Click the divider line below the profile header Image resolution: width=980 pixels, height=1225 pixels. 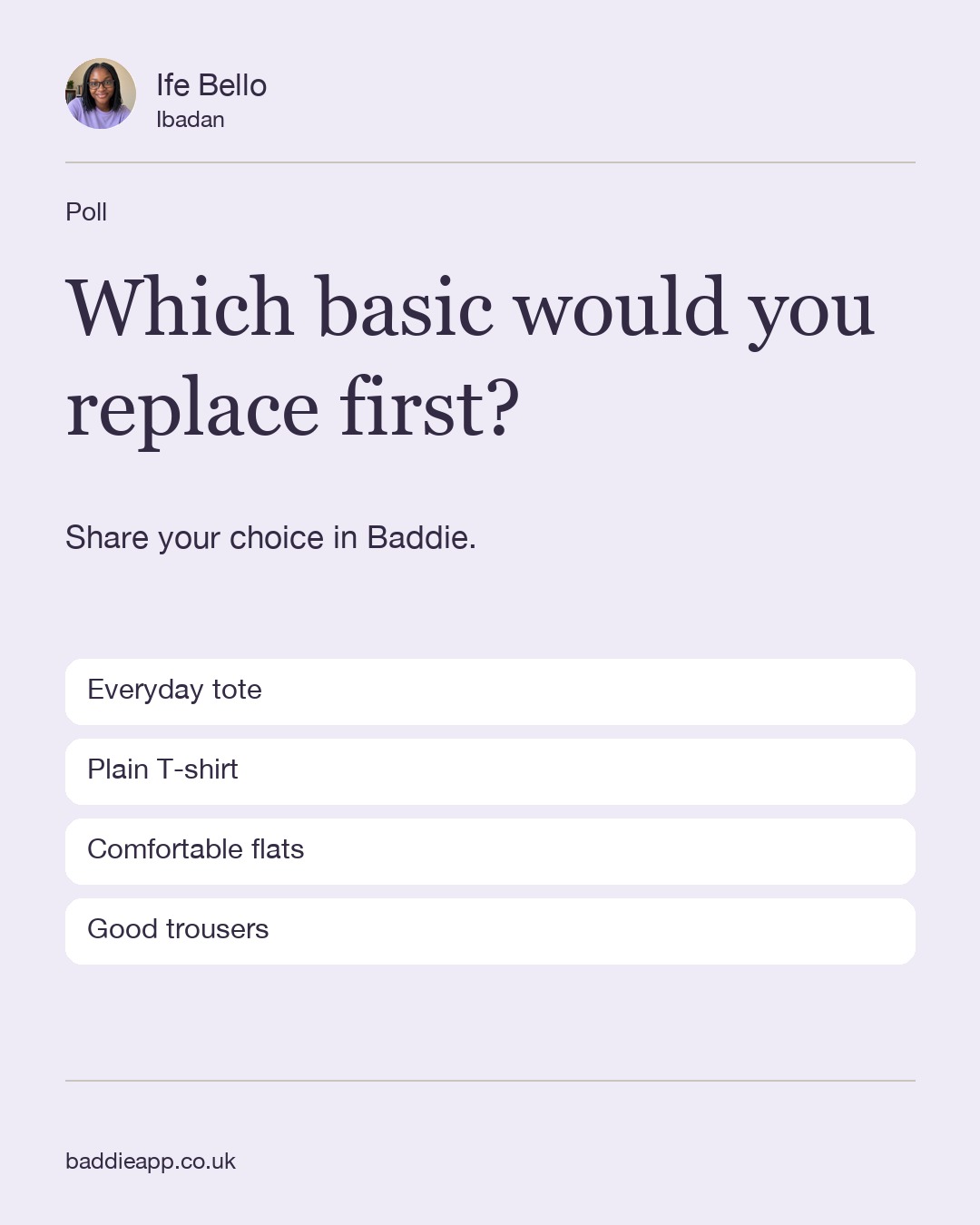[x=490, y=162]
